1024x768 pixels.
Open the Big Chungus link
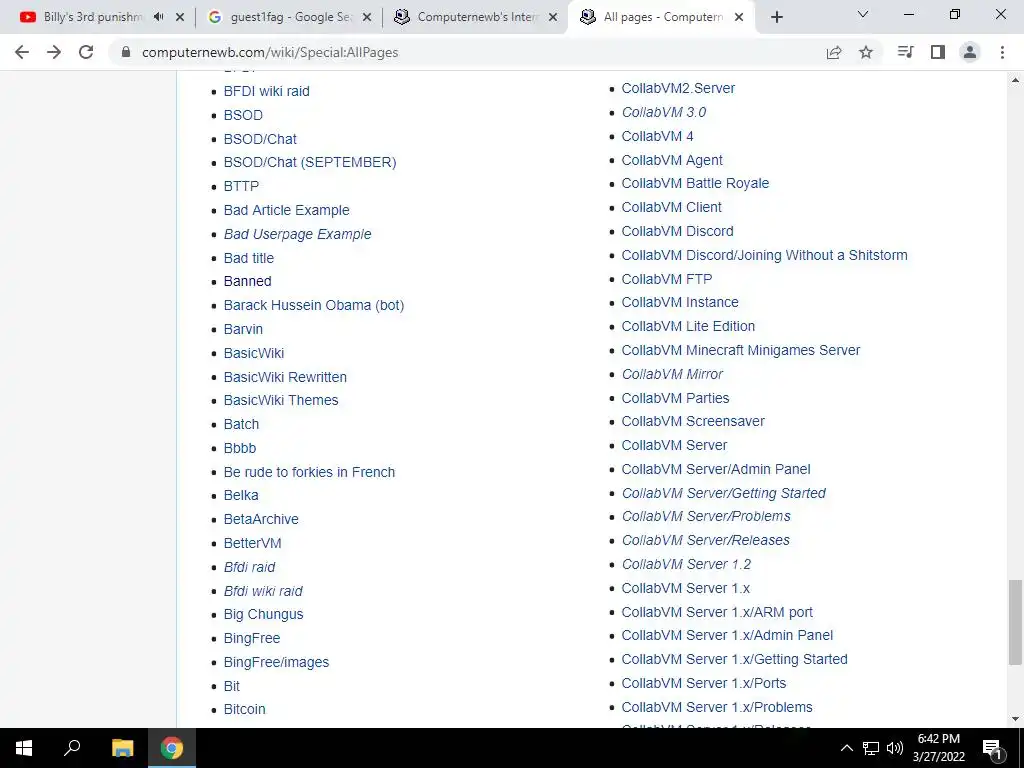coord(263,615)
